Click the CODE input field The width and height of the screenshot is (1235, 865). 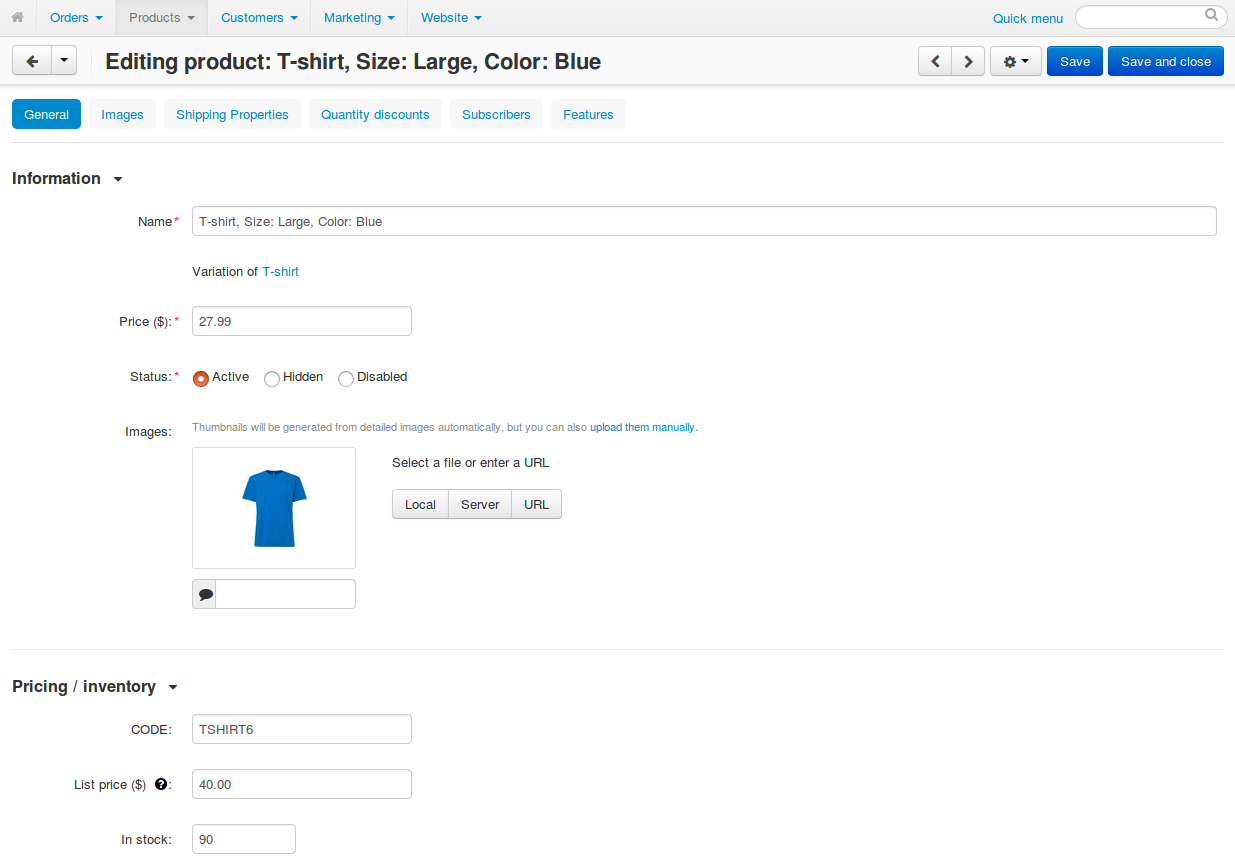coord(302,729)
